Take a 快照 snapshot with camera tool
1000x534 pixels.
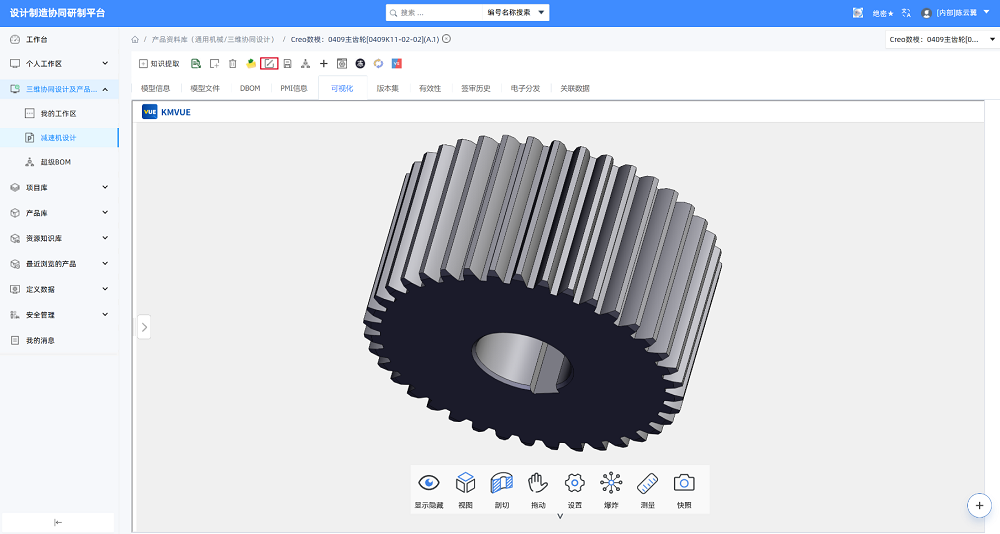684,490
